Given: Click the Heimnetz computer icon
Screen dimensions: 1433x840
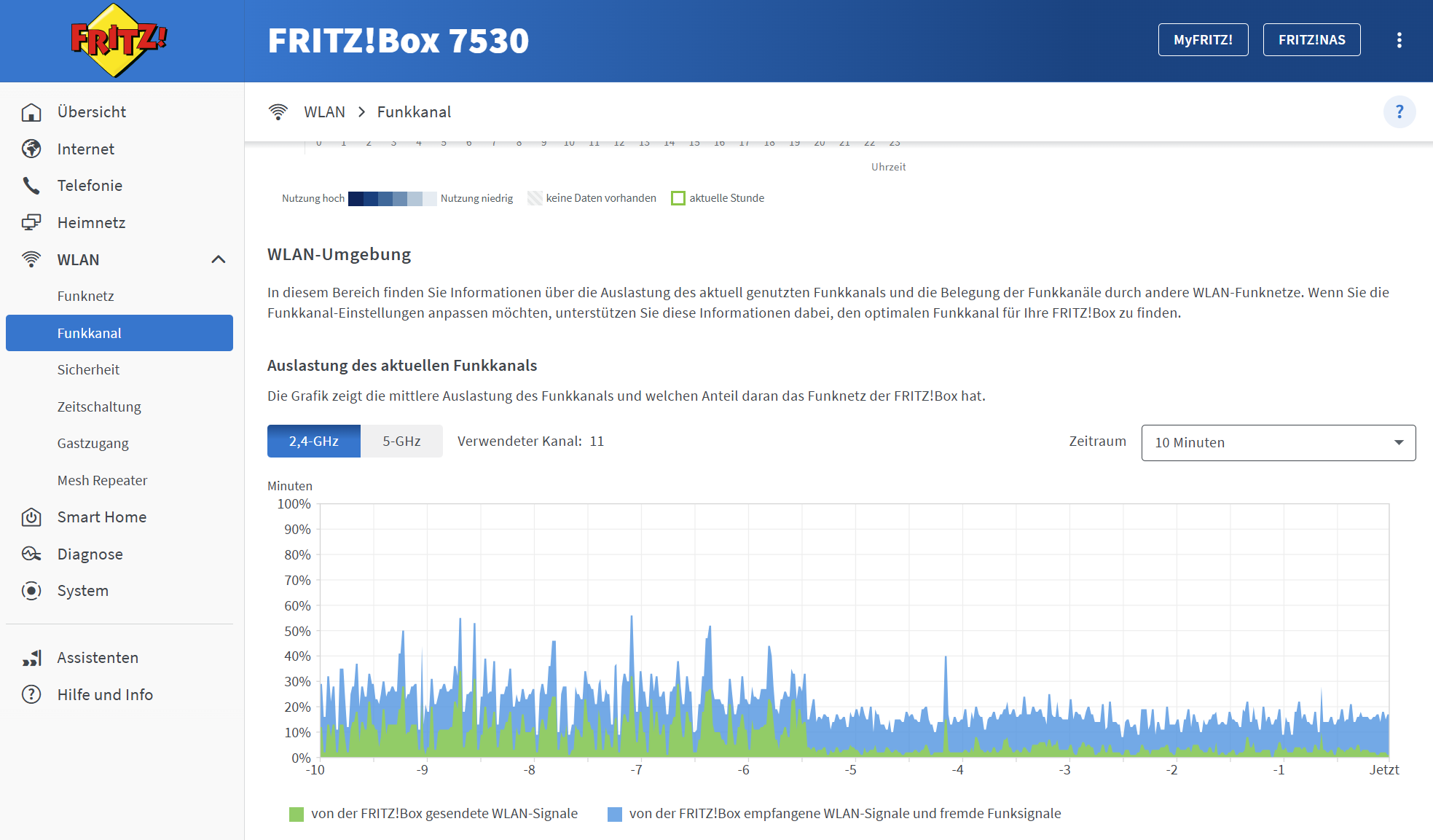Looking at the screenshot, I should [31, 222].
